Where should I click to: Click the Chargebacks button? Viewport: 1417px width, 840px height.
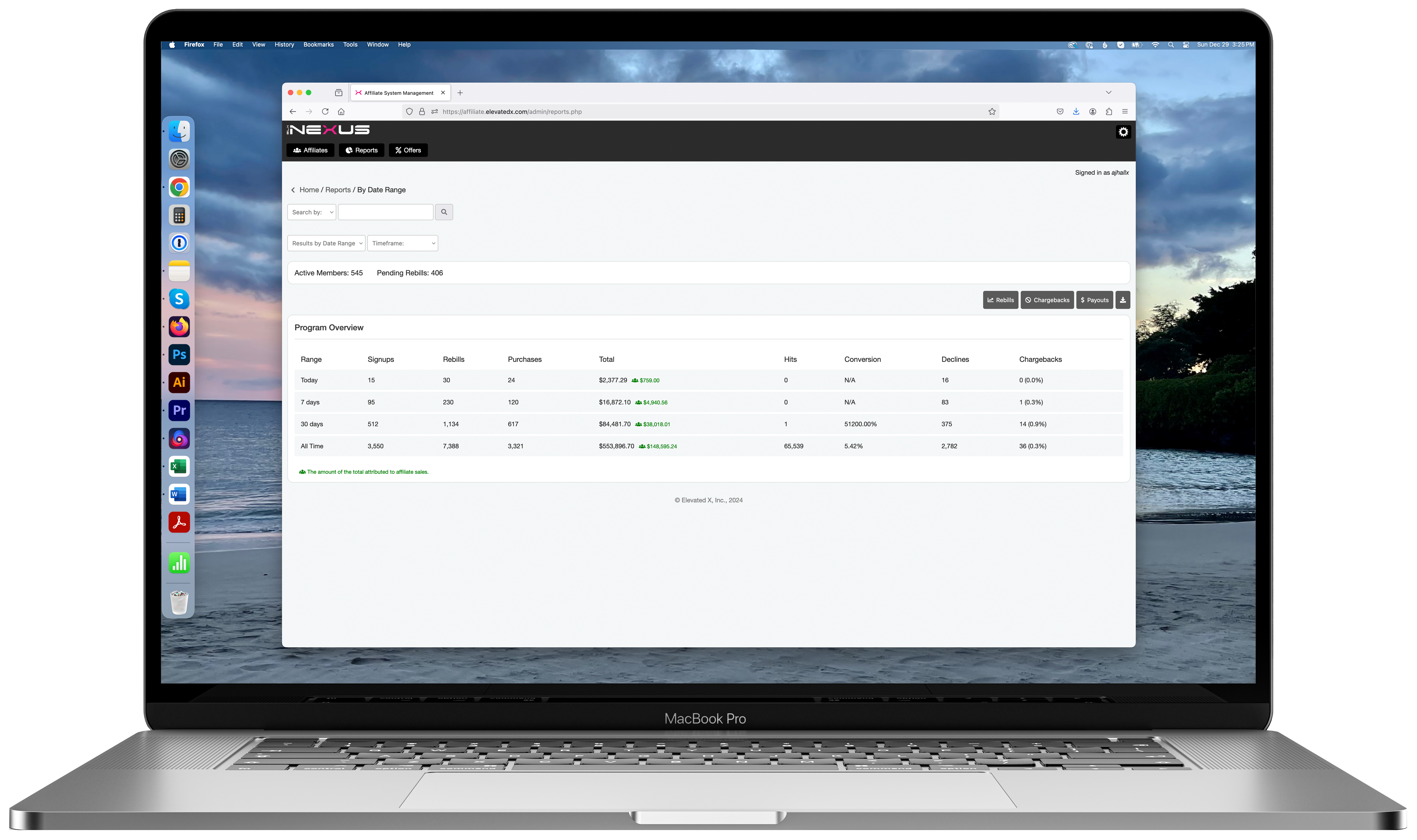1047,300
